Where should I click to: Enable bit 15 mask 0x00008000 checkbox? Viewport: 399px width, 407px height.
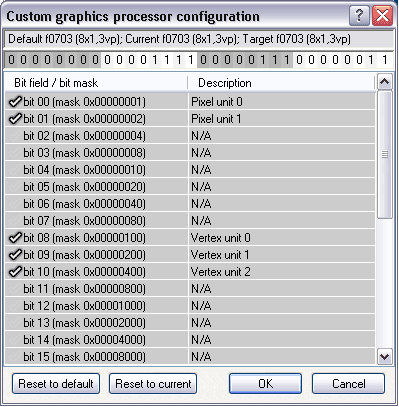pyautogui.click(x=15, y=357)
